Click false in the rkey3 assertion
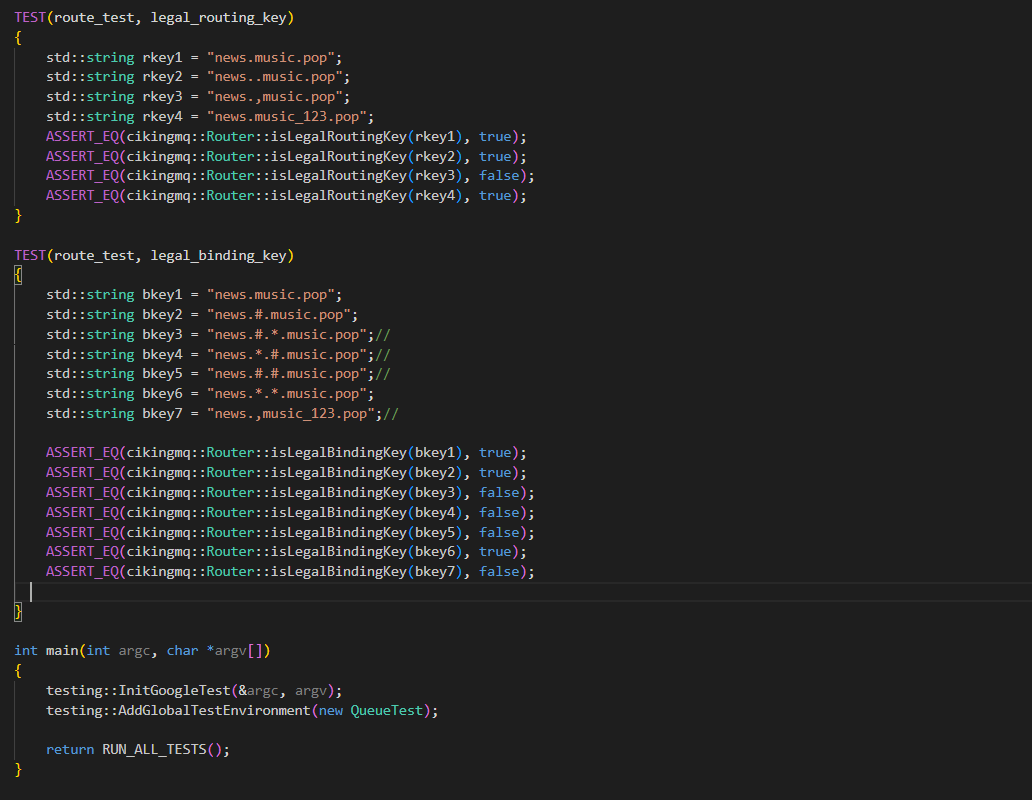1032x800 pixels. tap(499, 176)
